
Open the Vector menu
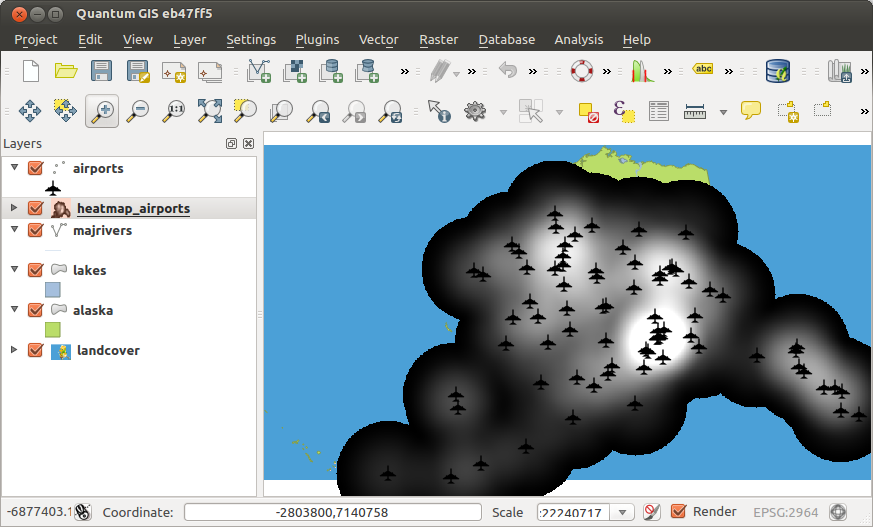378,40
